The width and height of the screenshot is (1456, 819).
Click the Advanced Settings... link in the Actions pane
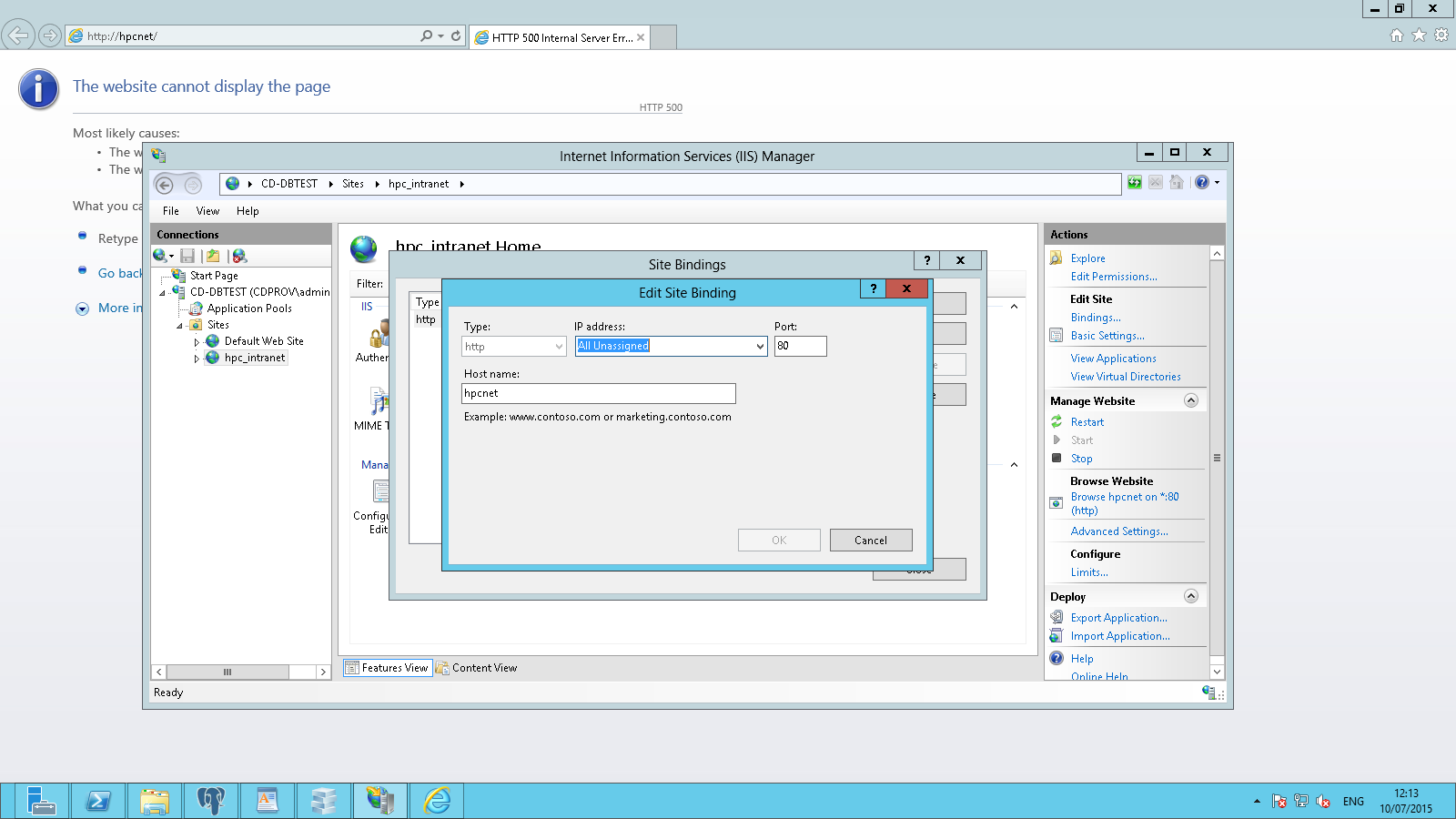pos(1119,531)
